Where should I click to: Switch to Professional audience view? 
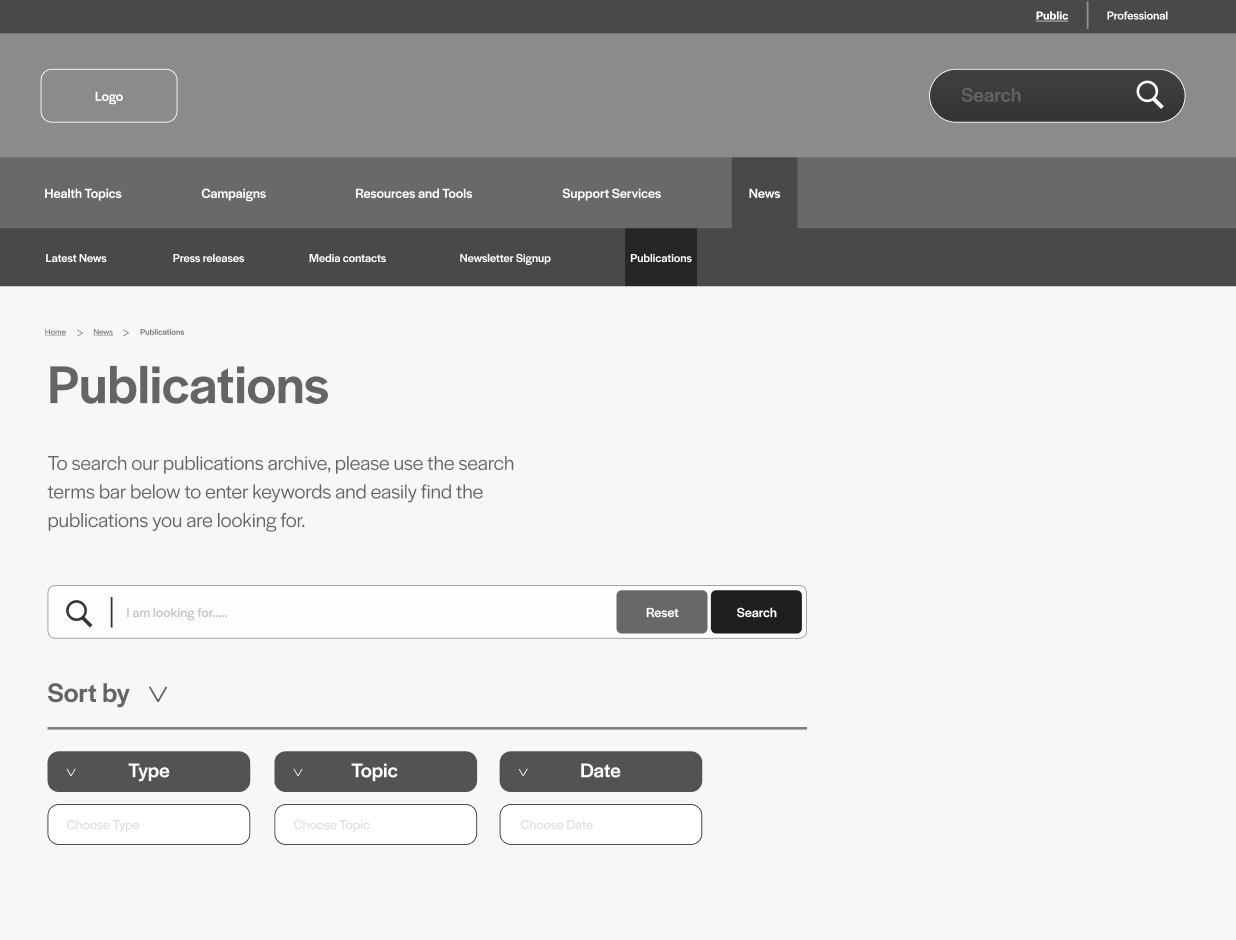1137,15
